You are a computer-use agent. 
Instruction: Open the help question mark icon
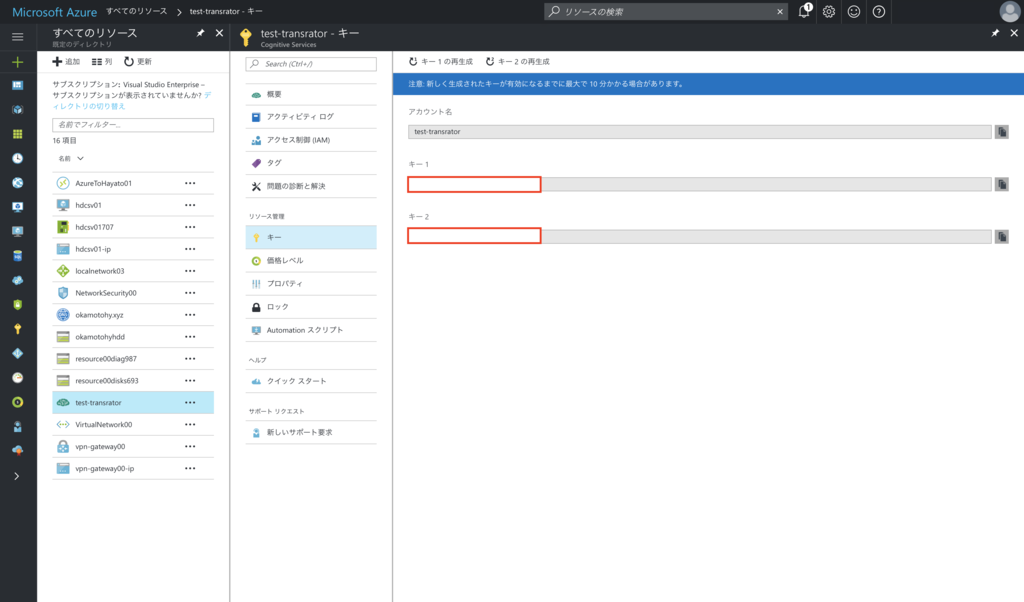(x=879, y=11)
